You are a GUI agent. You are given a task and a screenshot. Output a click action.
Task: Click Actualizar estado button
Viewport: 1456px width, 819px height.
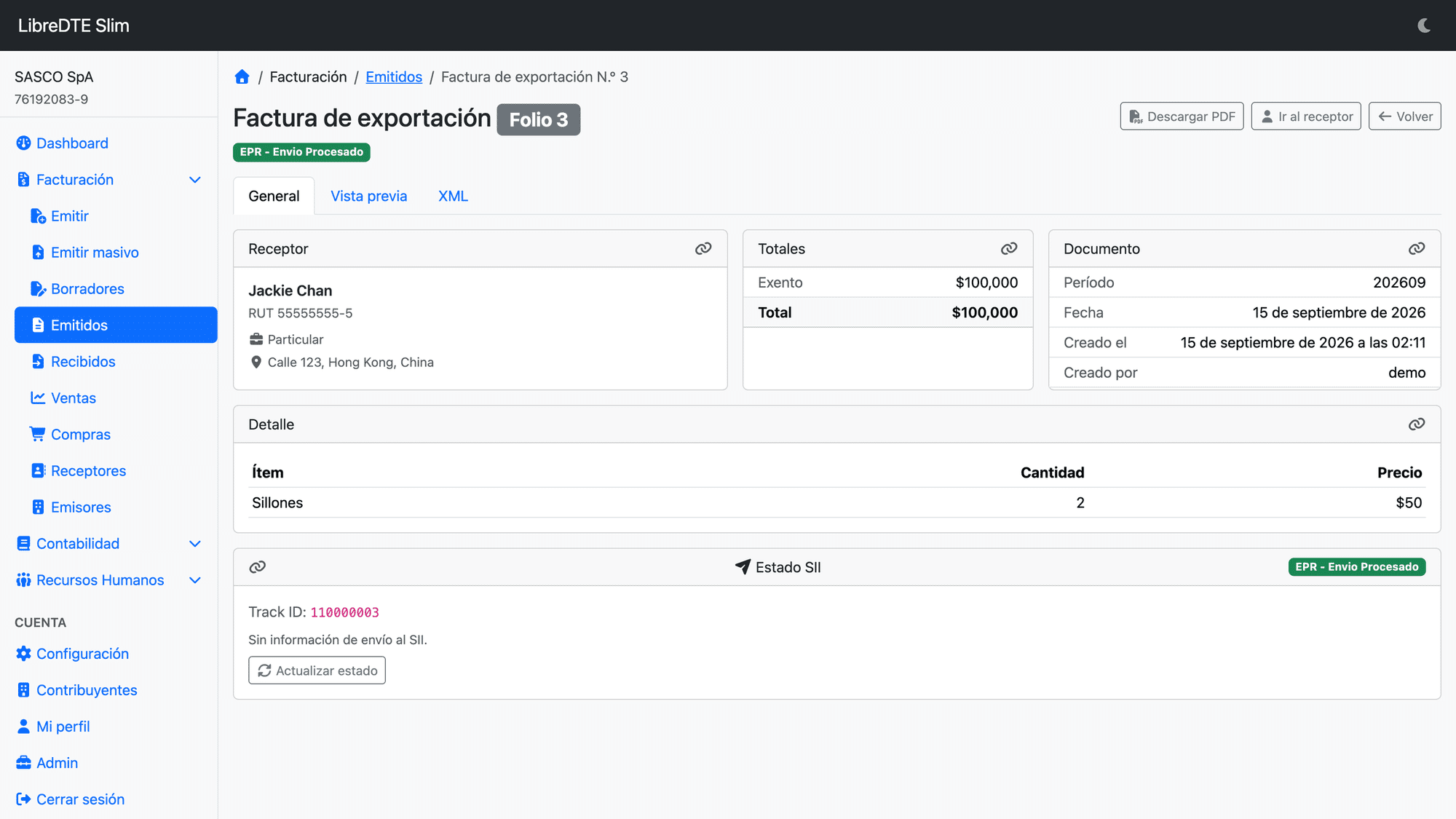(317, 670)
